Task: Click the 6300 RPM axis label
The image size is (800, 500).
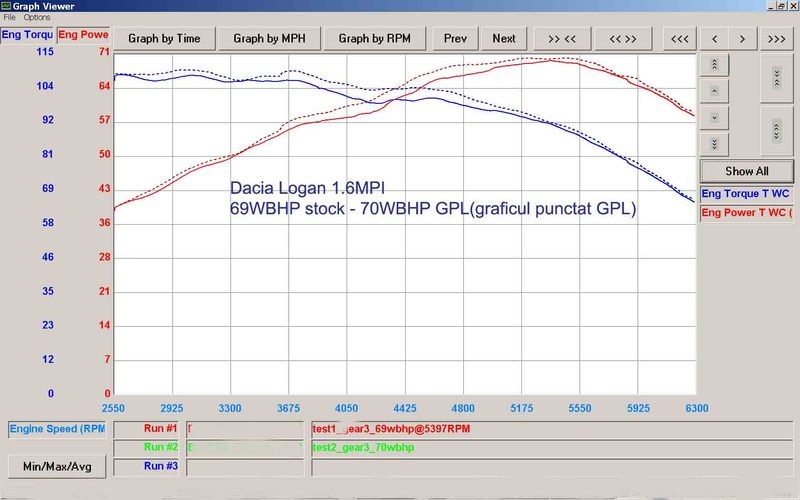Action: 697,408
